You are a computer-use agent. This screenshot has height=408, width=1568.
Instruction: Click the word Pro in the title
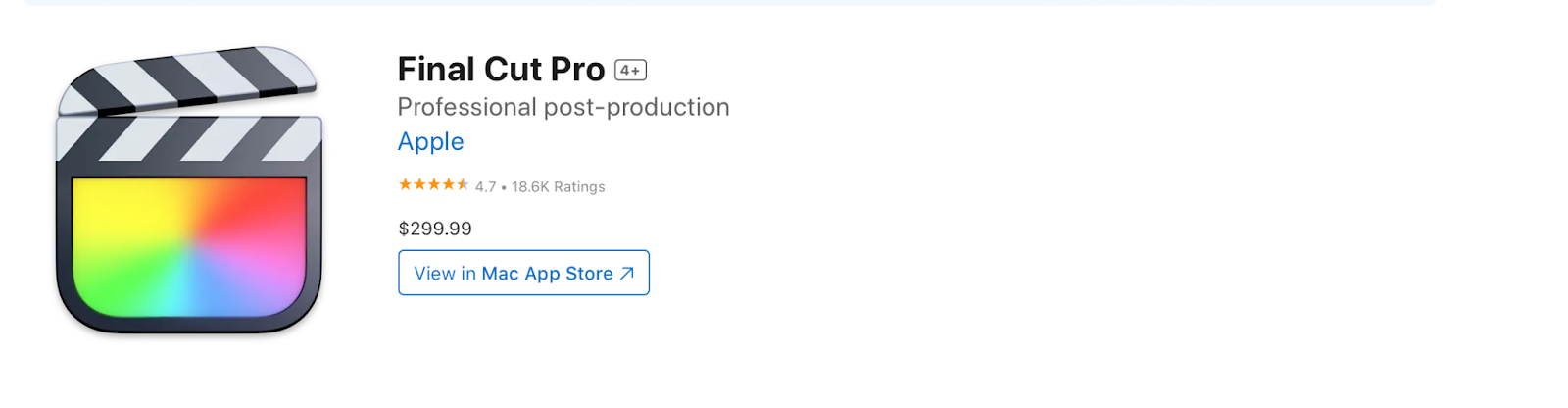pos(577,70)
